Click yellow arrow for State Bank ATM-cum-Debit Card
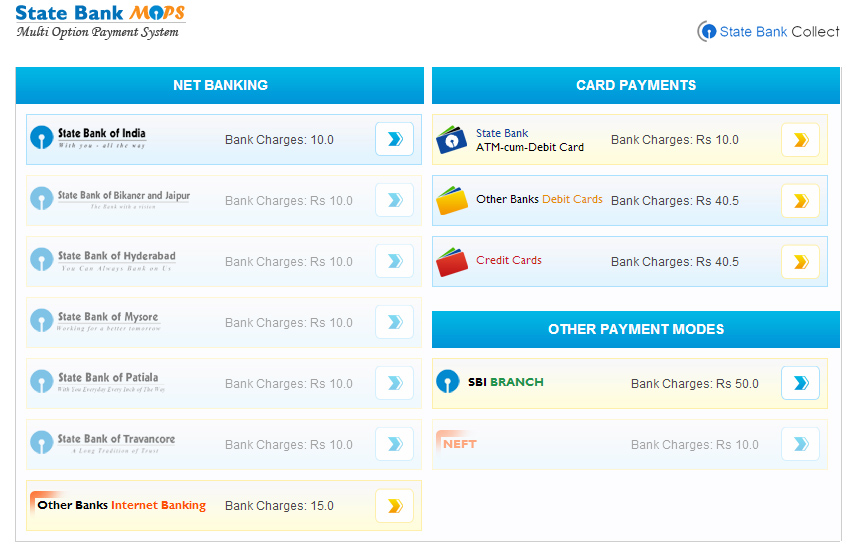Screen dimensions: 853x550 point(800,141)
